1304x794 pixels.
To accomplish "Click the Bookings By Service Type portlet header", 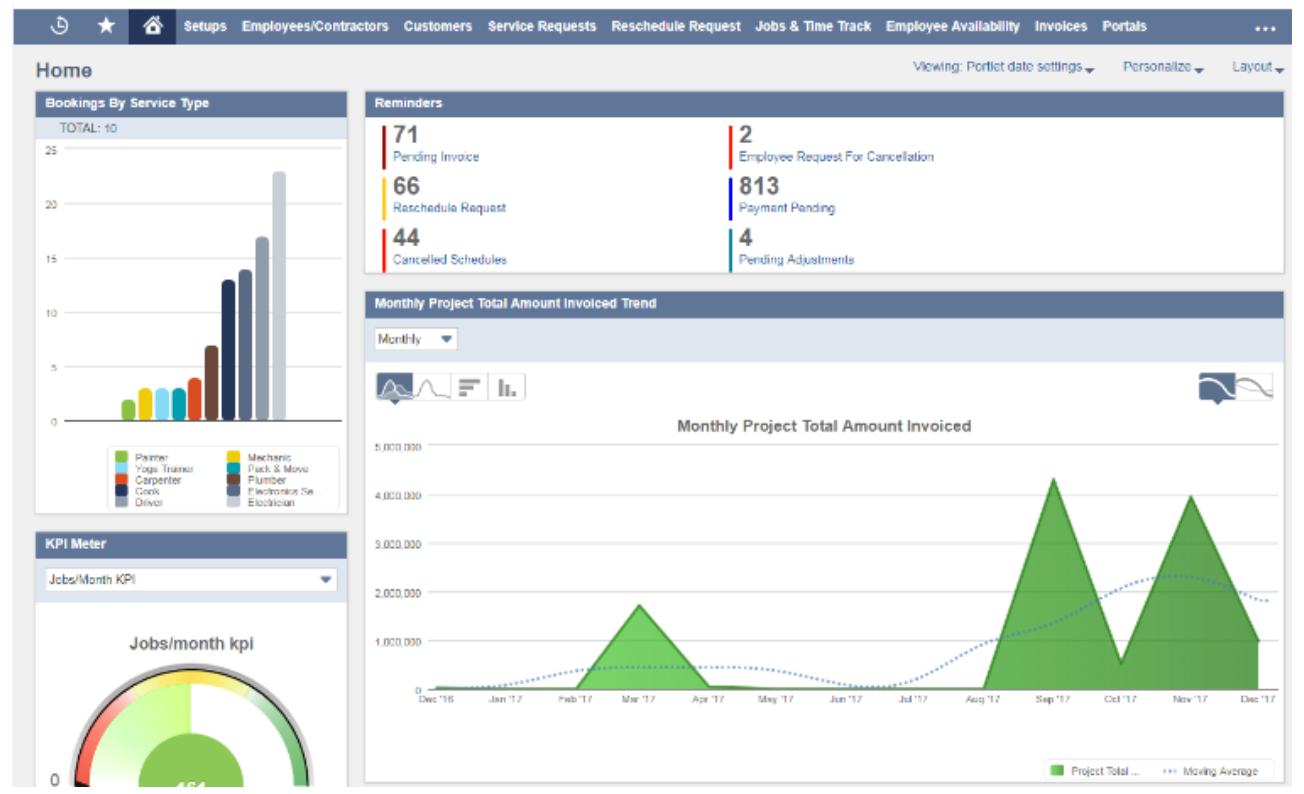I will pos(191,103).
